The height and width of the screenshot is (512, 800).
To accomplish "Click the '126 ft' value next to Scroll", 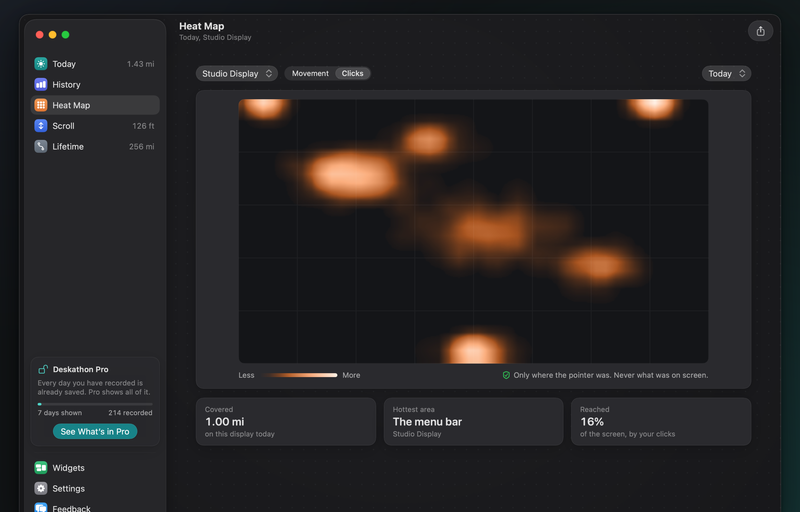I will (x=143, y=126).
